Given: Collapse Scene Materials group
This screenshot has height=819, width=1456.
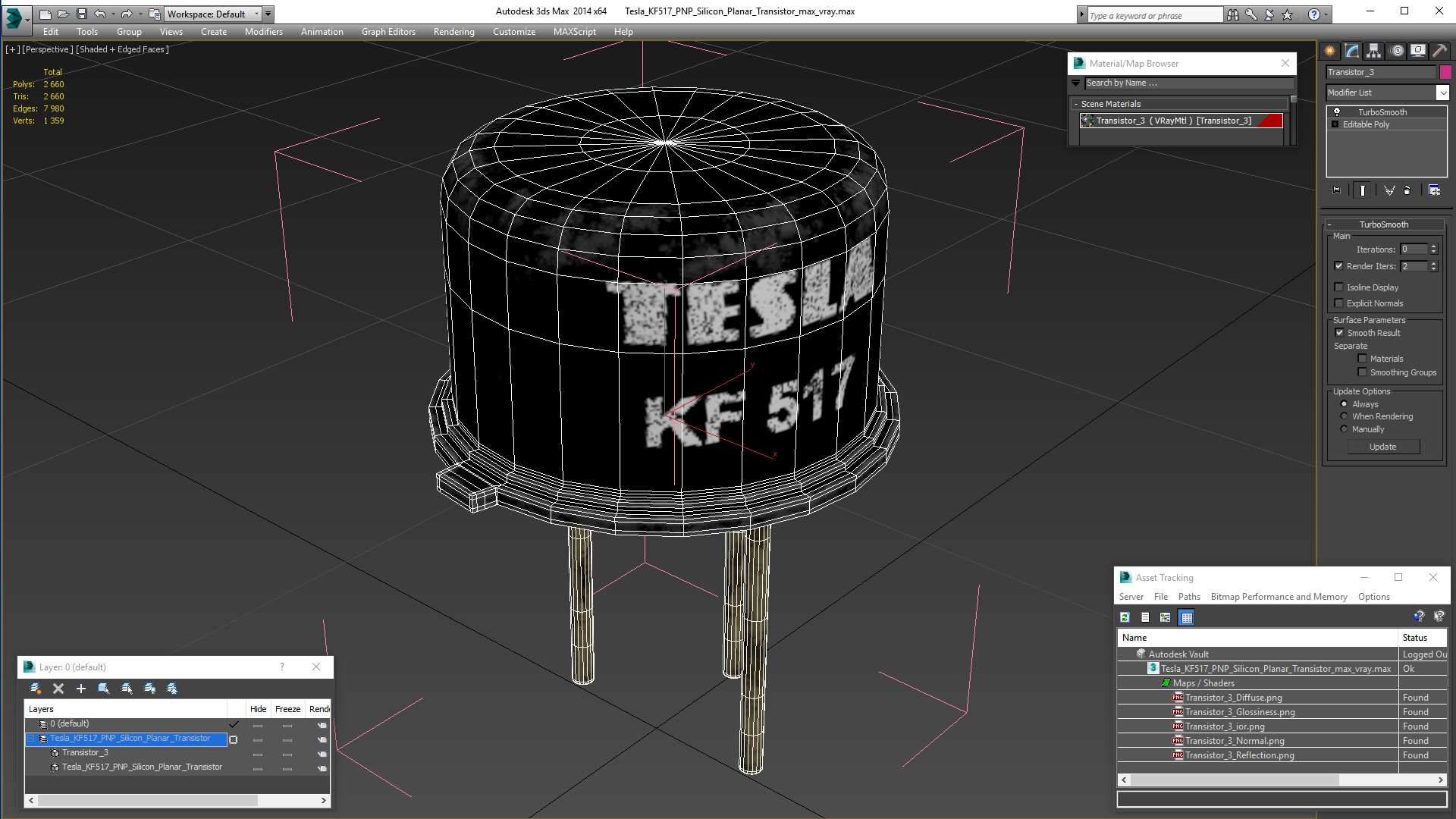Looking at the screenshot, I should tap(1076, 104).
